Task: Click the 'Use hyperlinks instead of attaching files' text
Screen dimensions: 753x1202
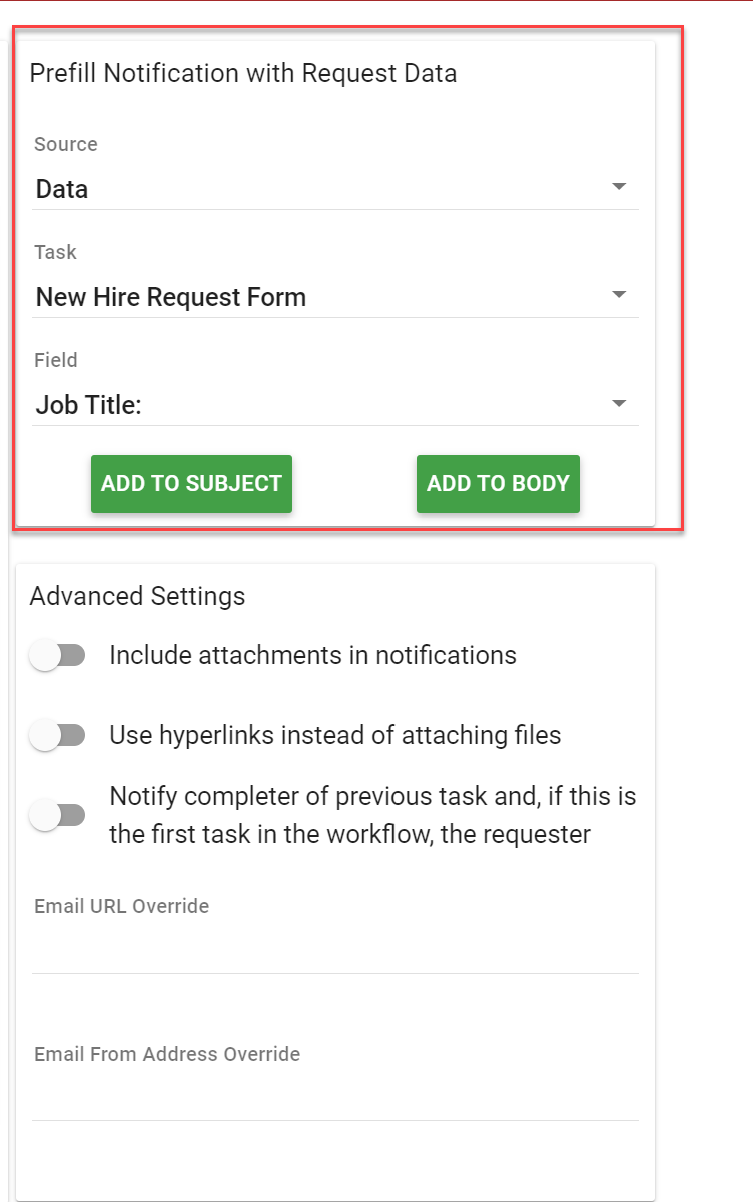Action: click(335, 736)
